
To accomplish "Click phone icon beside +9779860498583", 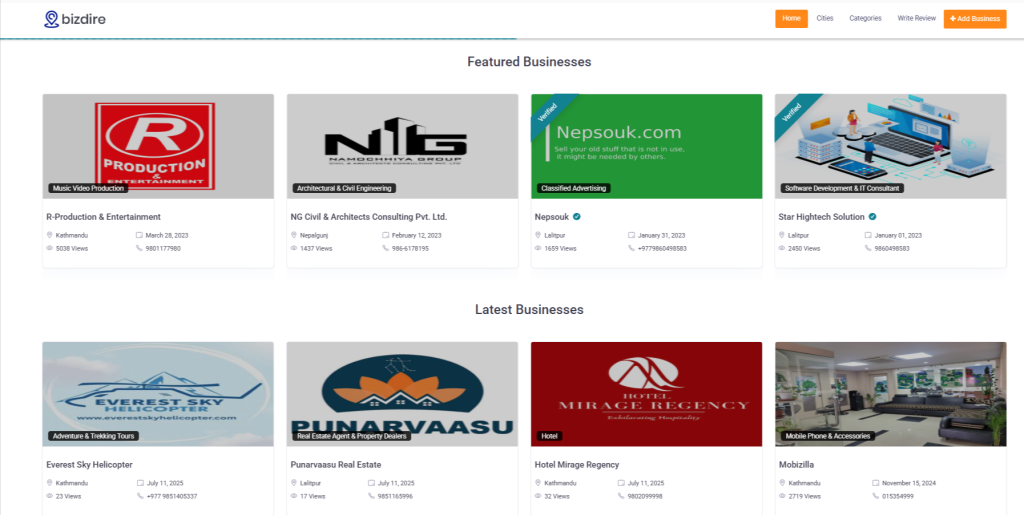I will (632, 249).
